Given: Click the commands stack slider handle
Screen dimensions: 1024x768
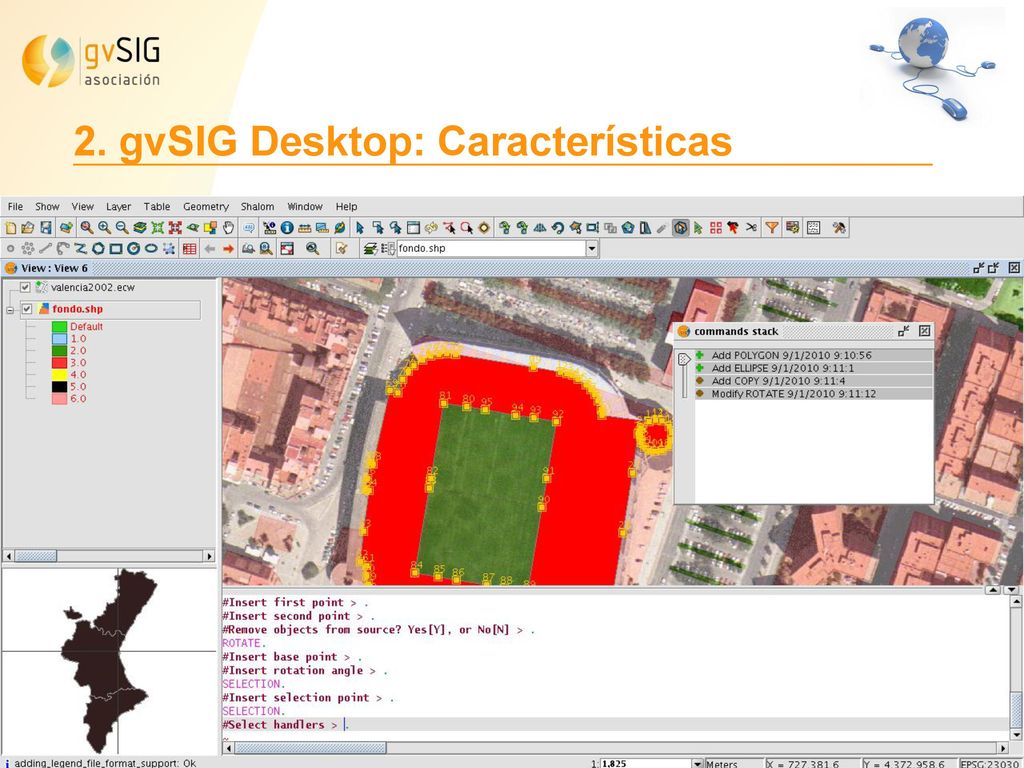Looking at the screenshot, I should (684, 359).
